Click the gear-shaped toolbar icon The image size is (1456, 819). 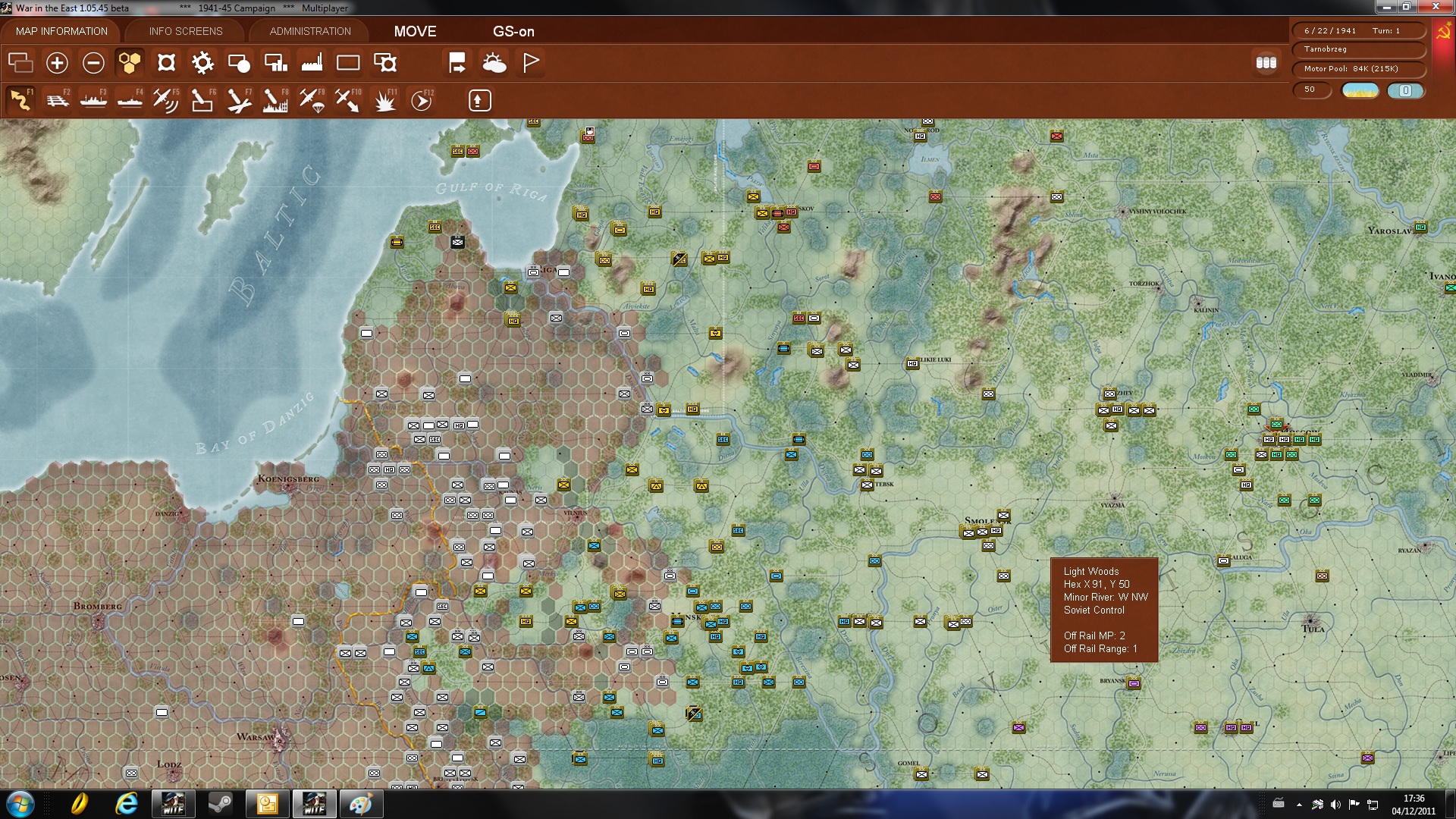pos(202,63)
